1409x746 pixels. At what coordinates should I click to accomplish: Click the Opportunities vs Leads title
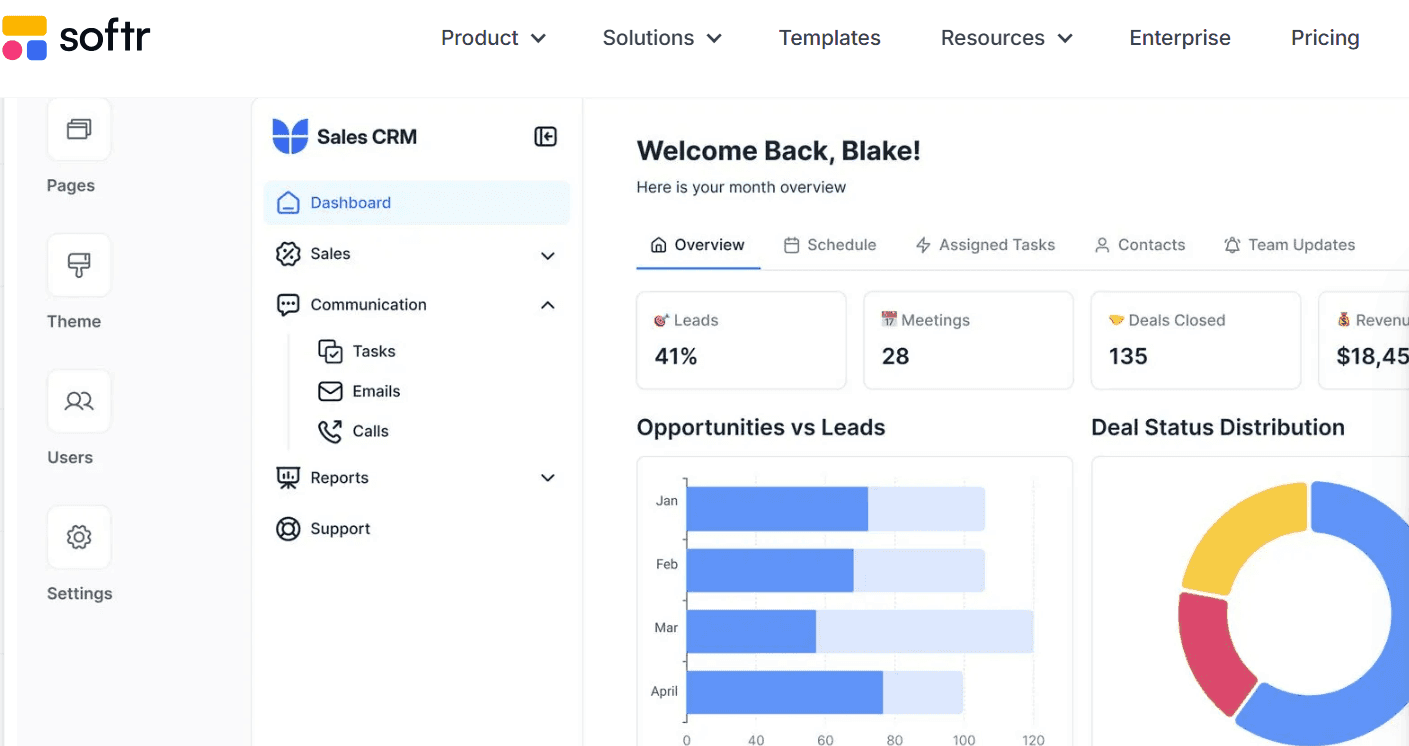pos(761,428)
